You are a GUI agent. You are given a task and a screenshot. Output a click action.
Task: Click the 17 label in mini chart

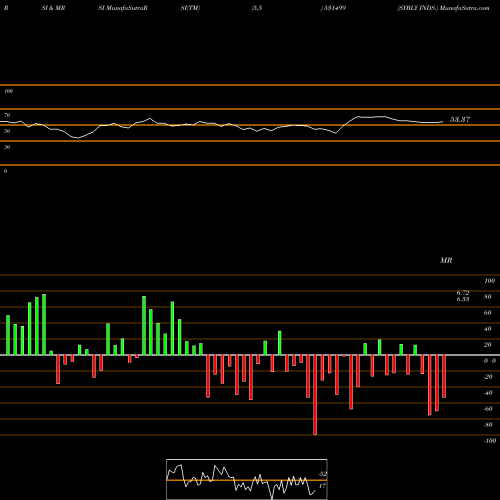click(322, 486)
